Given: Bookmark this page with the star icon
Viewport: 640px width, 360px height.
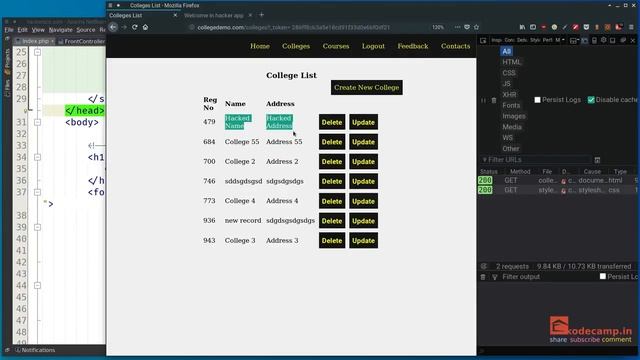Looking at the screenshot, I should (x=476, y=27).
